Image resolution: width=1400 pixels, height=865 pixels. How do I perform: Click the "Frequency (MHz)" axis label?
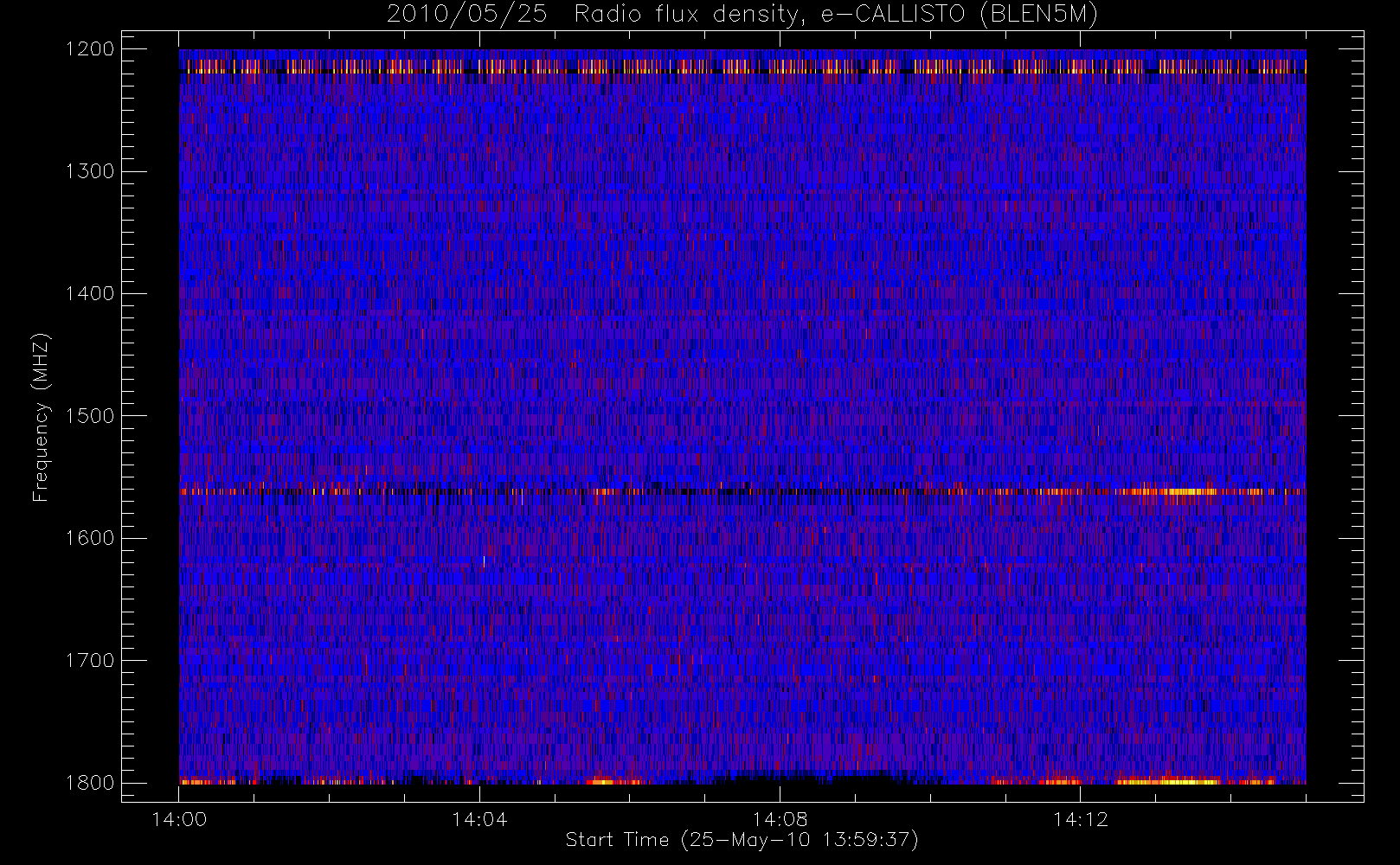[41, 417]
